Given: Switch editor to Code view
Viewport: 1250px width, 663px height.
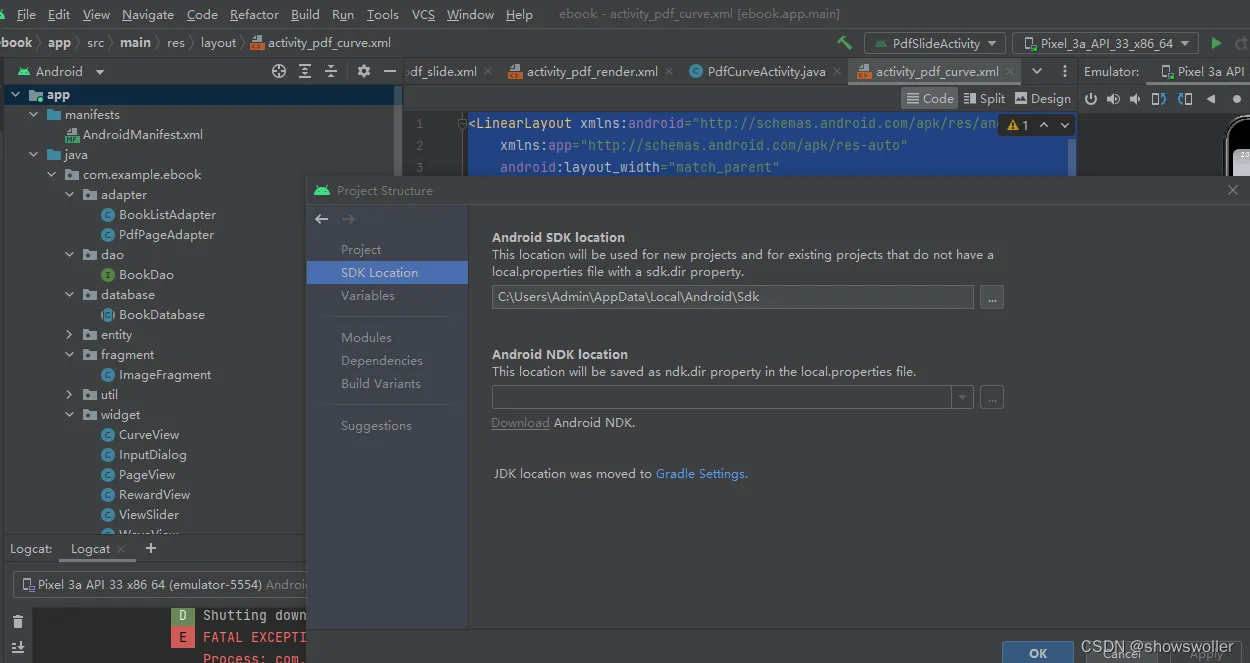Looking at the screenshot, I should (x=929, y=98).
